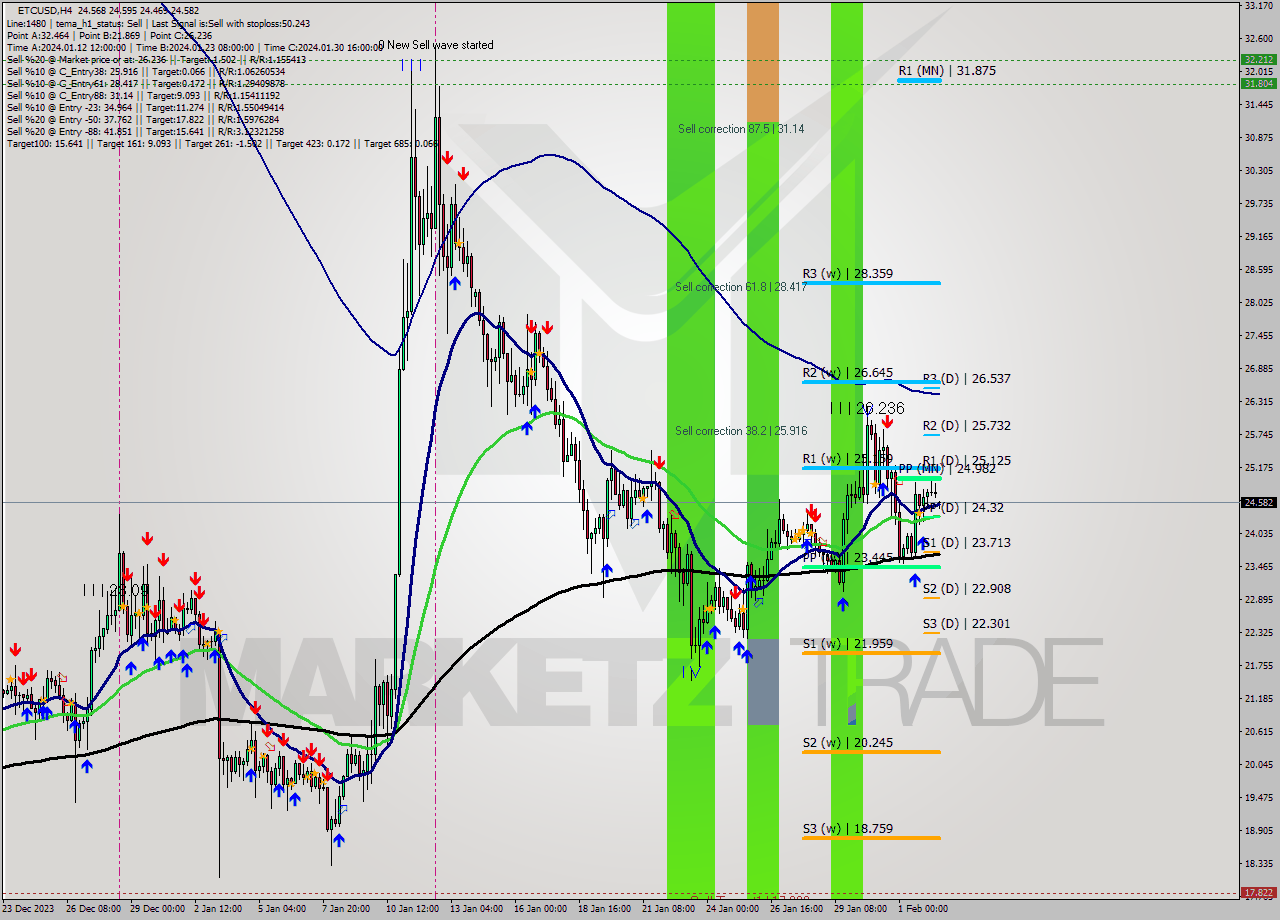Click the R3 (D) | 26.537 label
Image resolution: width=1280 pixels, height=920 pixels.
click(x=966, y=379)
